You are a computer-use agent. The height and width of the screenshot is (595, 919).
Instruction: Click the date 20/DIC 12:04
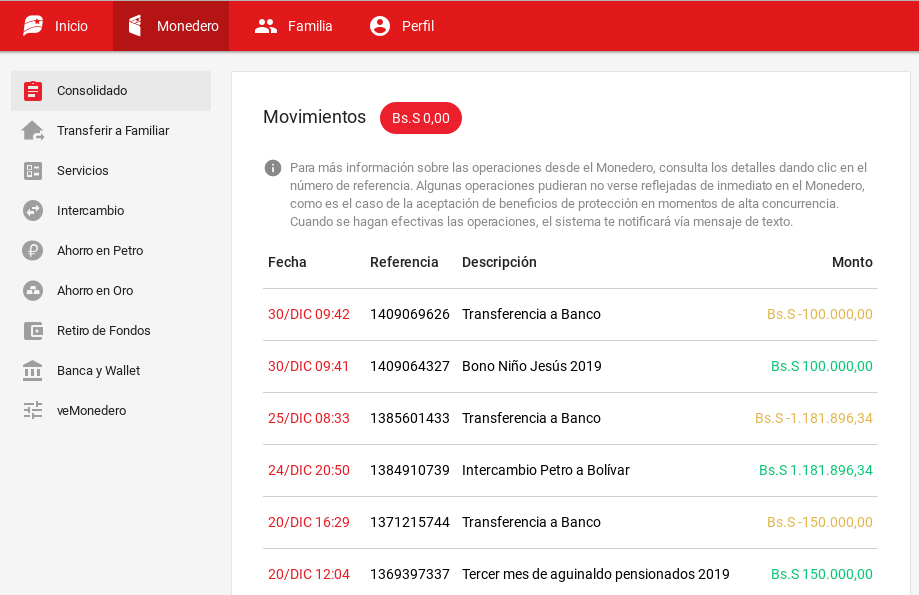[309, 574]
